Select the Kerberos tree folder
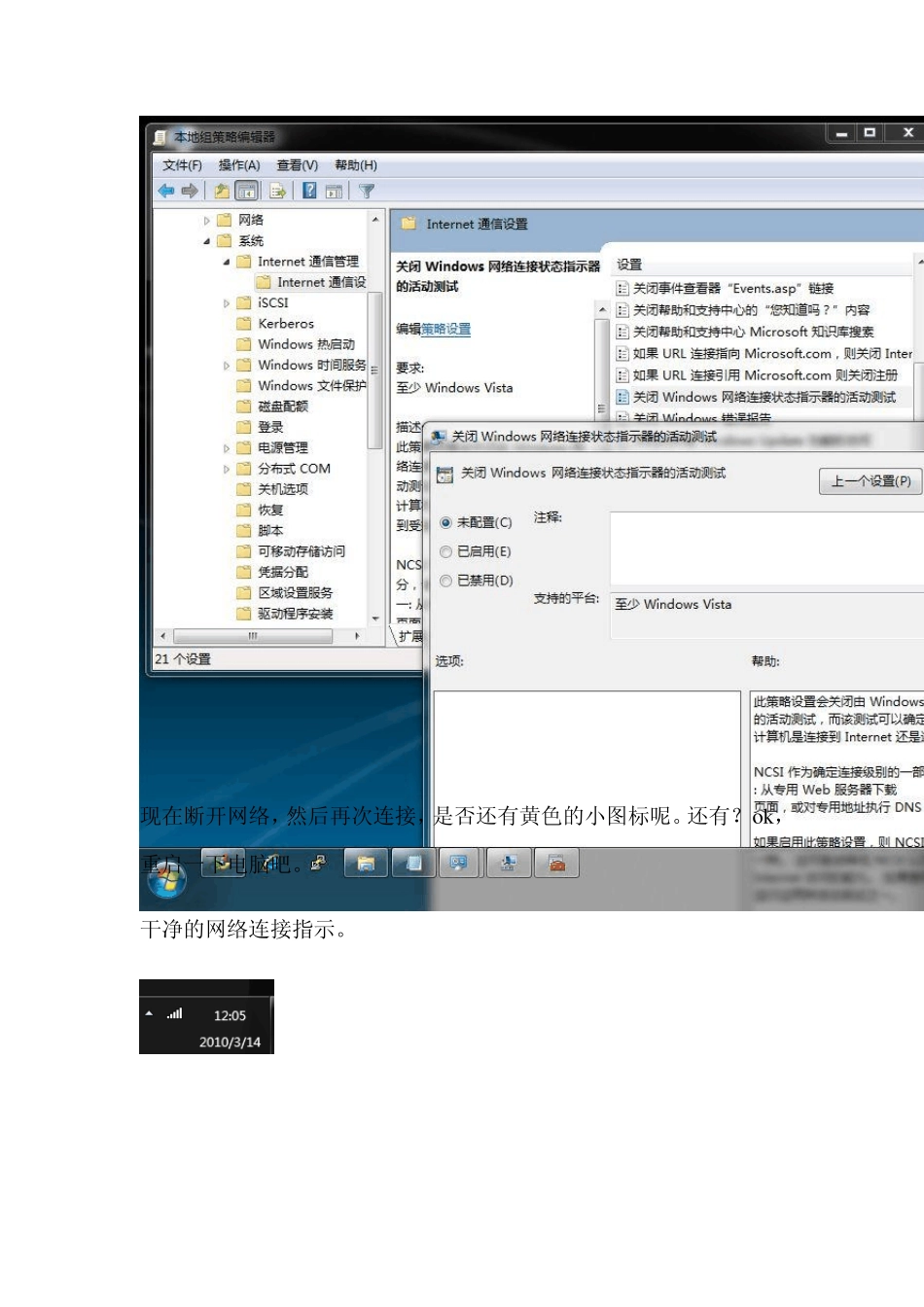924x1307 pixels. [x=285, y=324]
